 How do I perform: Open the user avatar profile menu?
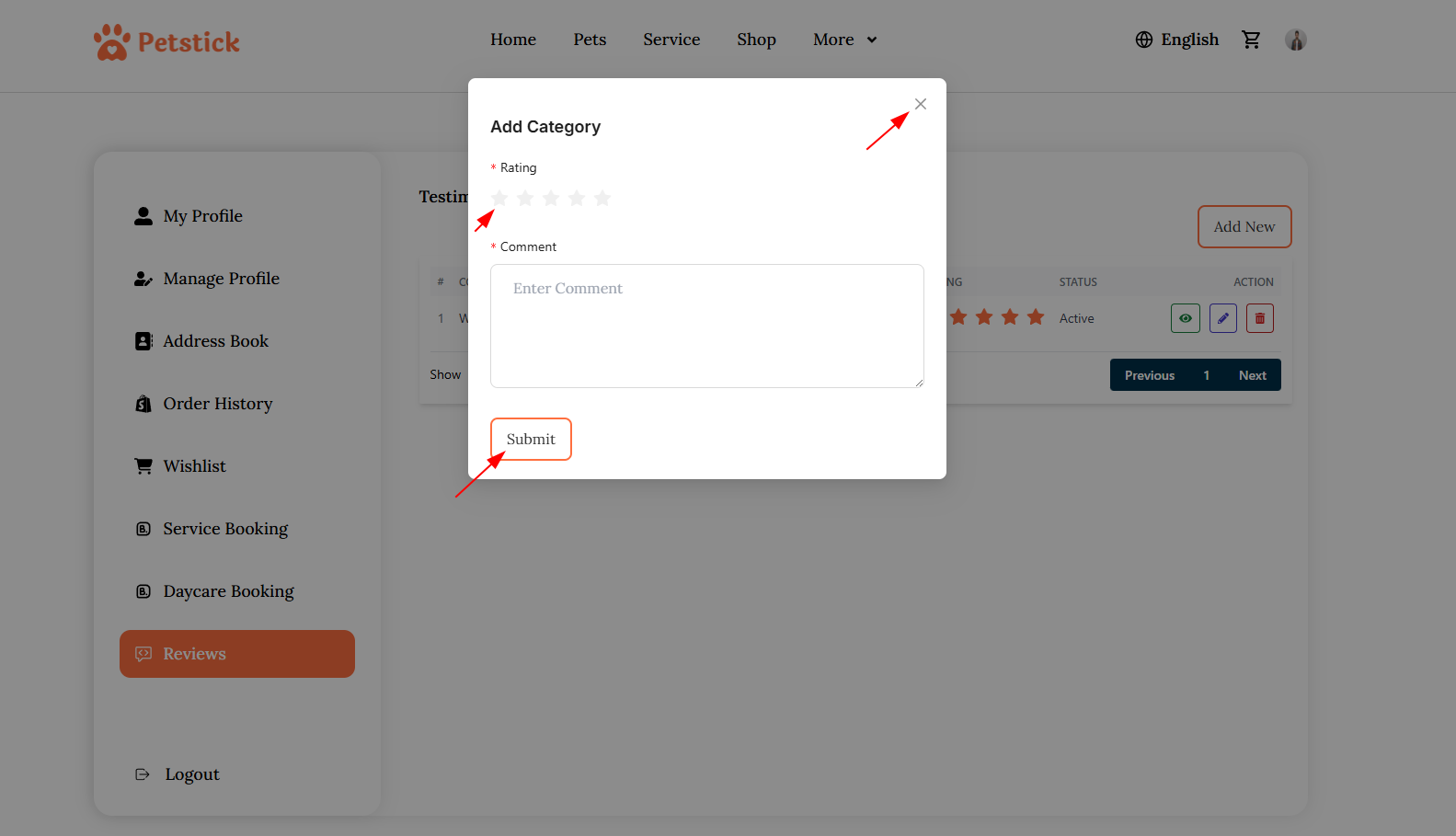click(1295, 40)
